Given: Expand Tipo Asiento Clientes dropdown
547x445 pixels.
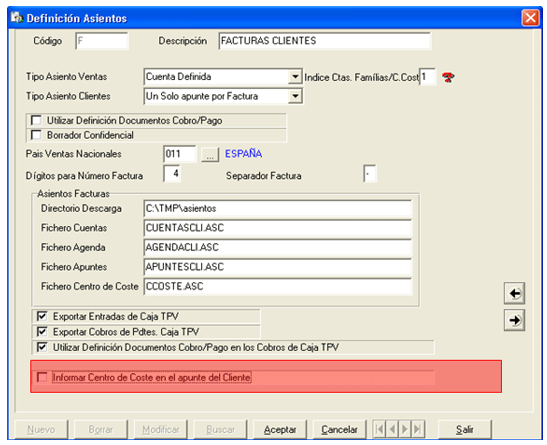Looking at the screenshot, I should tap(295, 96).
